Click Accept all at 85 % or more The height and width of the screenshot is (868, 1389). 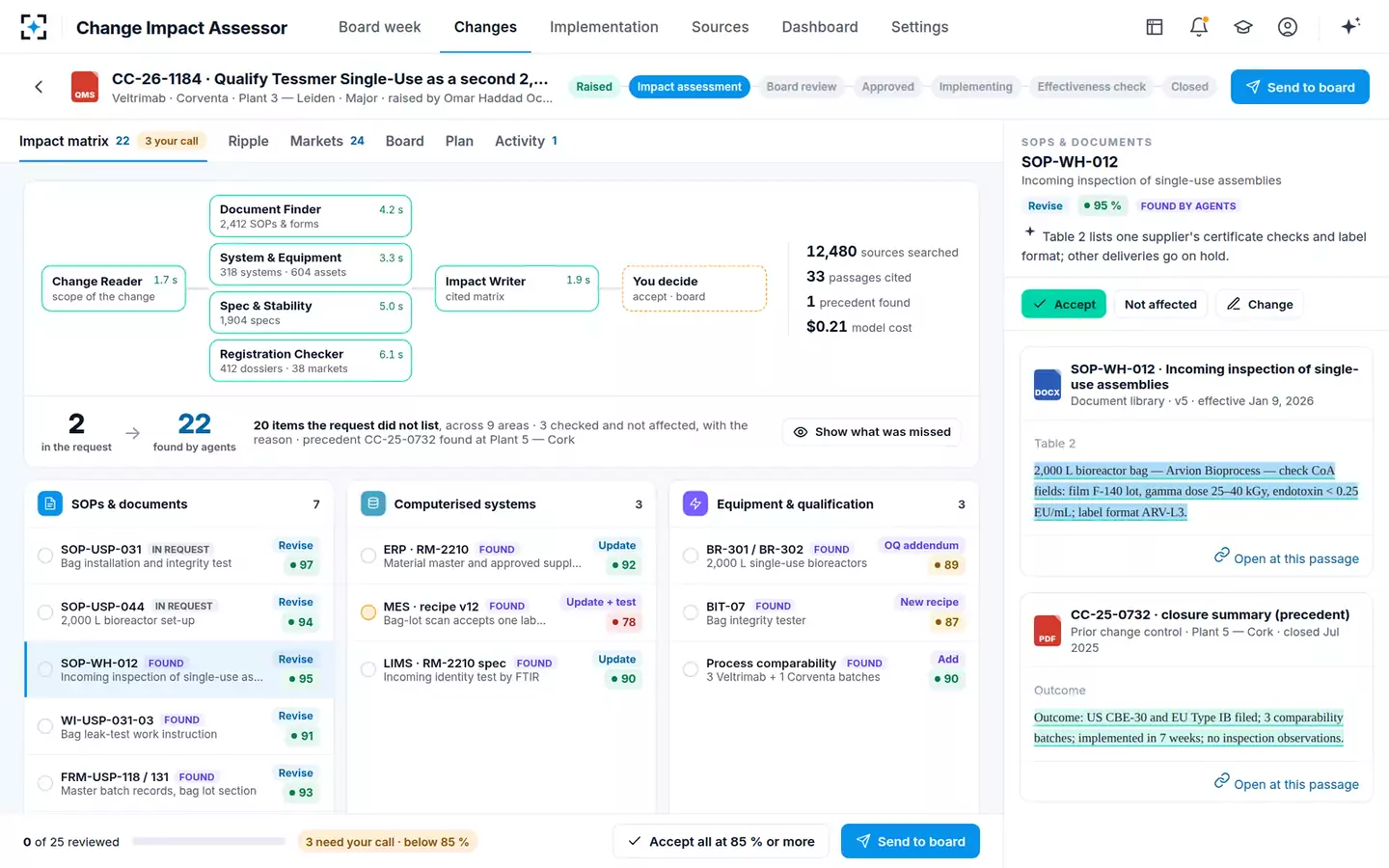click(722, 841)
